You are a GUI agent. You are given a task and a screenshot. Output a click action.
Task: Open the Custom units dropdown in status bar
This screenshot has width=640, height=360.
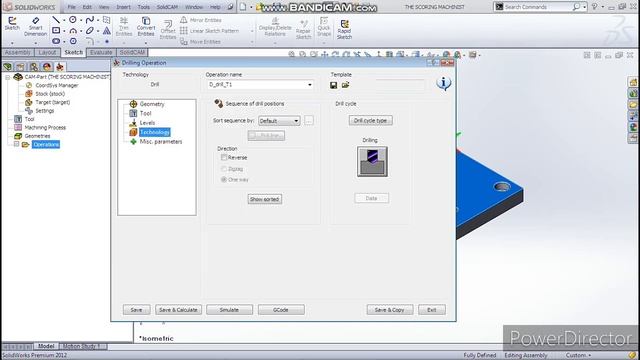(x=579, y=355)
